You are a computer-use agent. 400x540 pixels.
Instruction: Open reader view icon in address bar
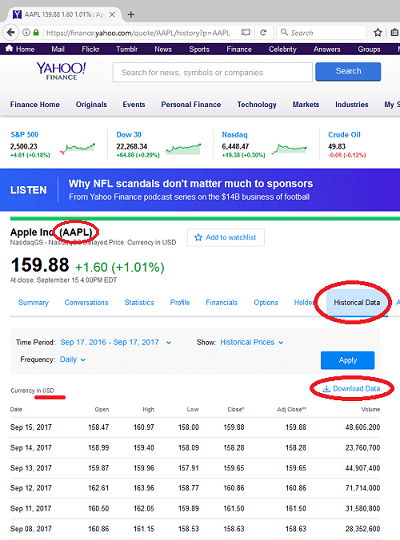point(245,33)
